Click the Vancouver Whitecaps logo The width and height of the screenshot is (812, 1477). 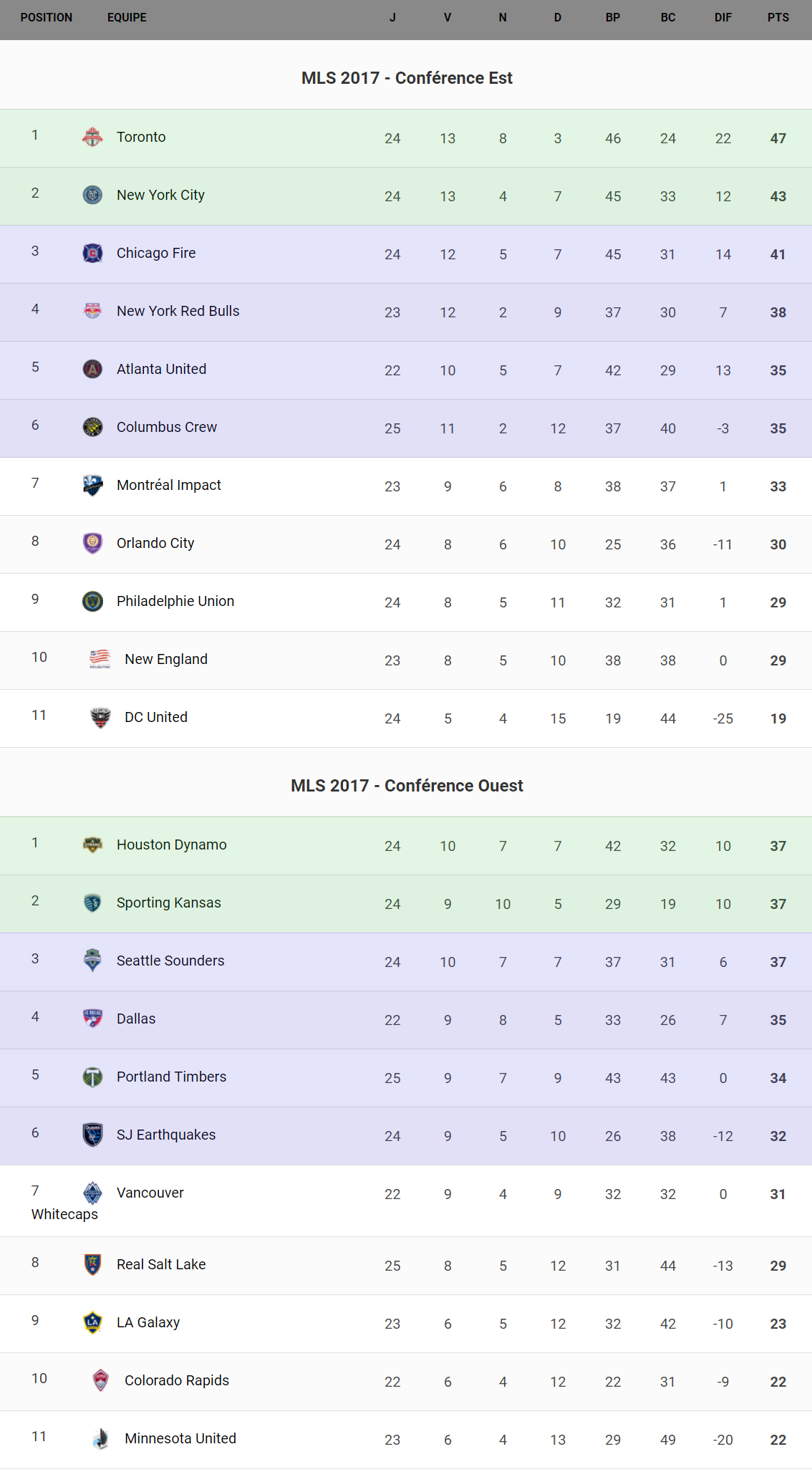pyautogui.click(x=92, y=1193)
